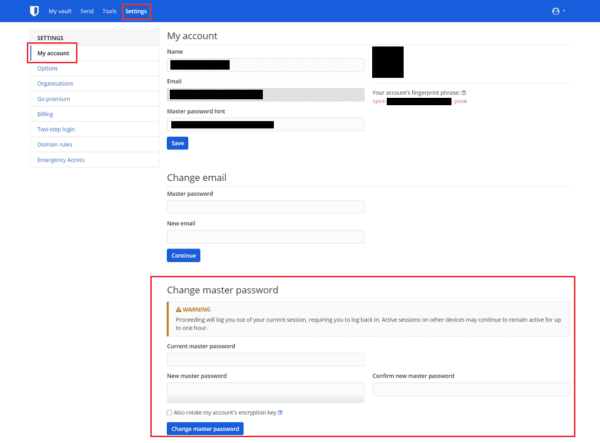The image size is (600, 443).
Task: Click the account fingerprint phrase text
Action: (x=419, y=101)
